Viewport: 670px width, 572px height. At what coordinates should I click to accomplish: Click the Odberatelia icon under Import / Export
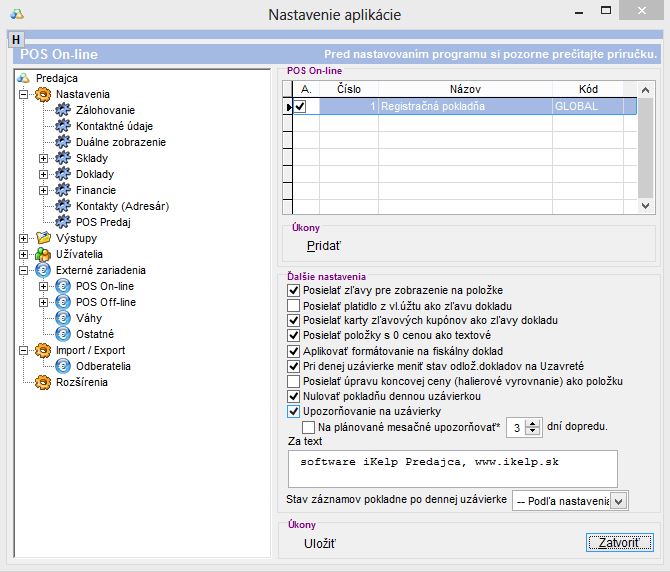click(63, 366)
